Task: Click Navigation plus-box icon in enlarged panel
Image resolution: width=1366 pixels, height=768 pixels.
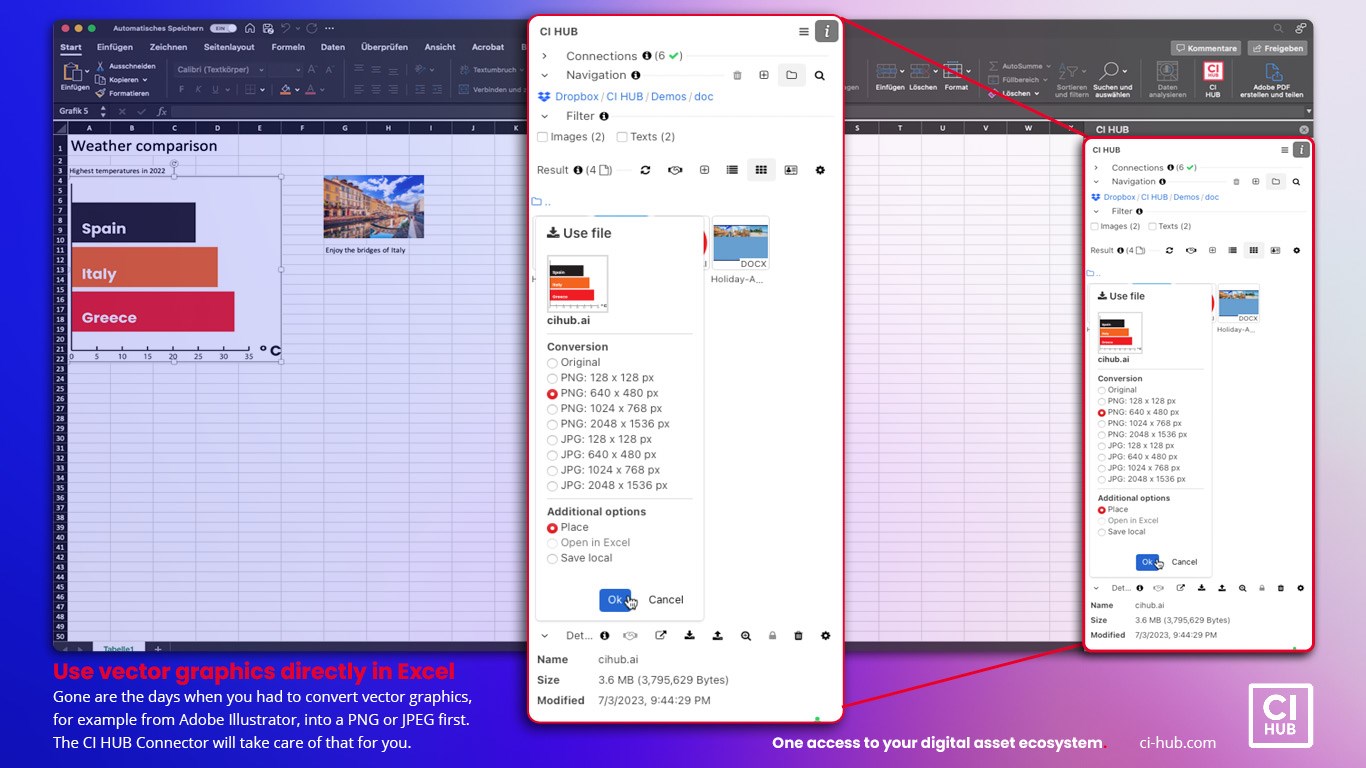Action: (x=764, y=75)
